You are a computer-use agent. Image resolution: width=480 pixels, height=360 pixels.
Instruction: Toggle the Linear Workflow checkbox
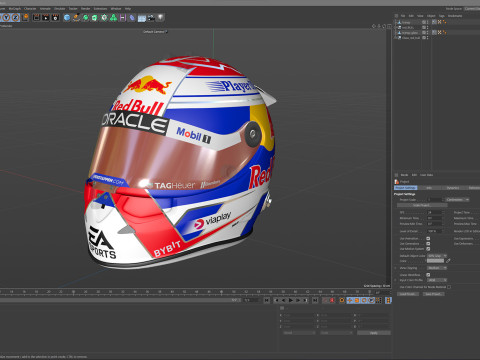[428, 275]
